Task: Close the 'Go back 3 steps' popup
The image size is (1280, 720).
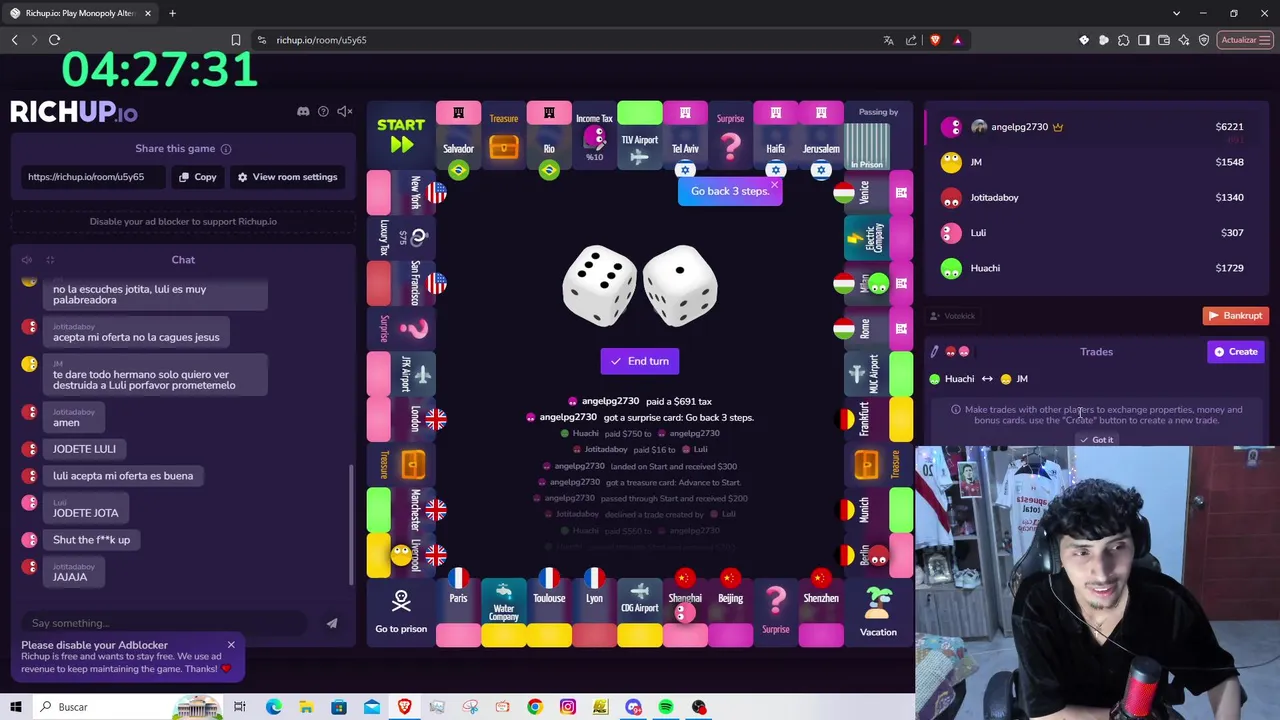Action: coord(774,185)
